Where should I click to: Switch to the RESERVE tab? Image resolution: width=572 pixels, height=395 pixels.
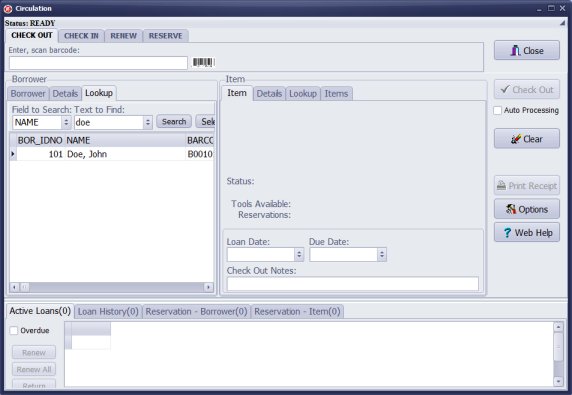(x=166, y=36)
